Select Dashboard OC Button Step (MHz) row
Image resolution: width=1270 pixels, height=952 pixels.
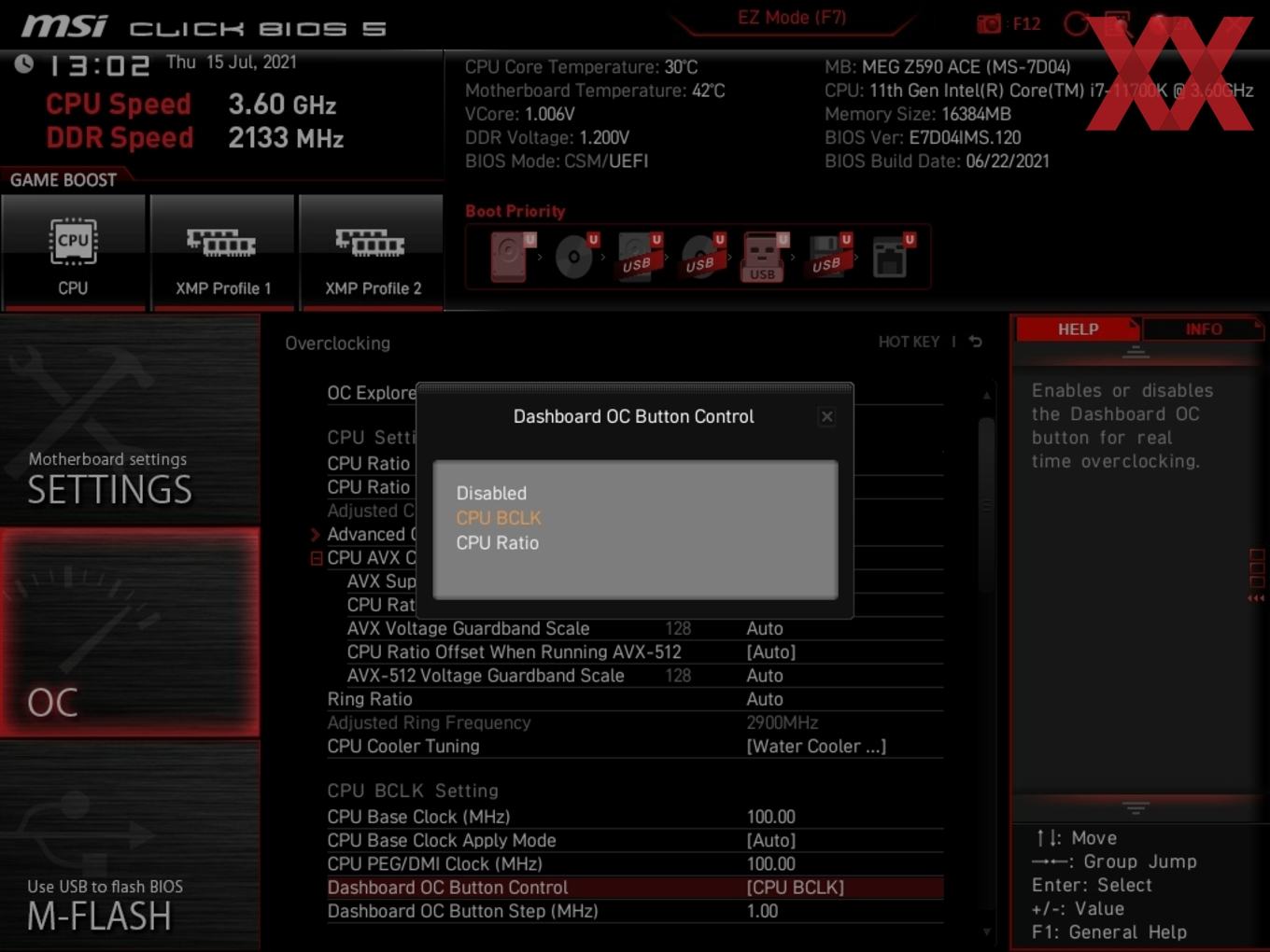click(x=634, y=911)
